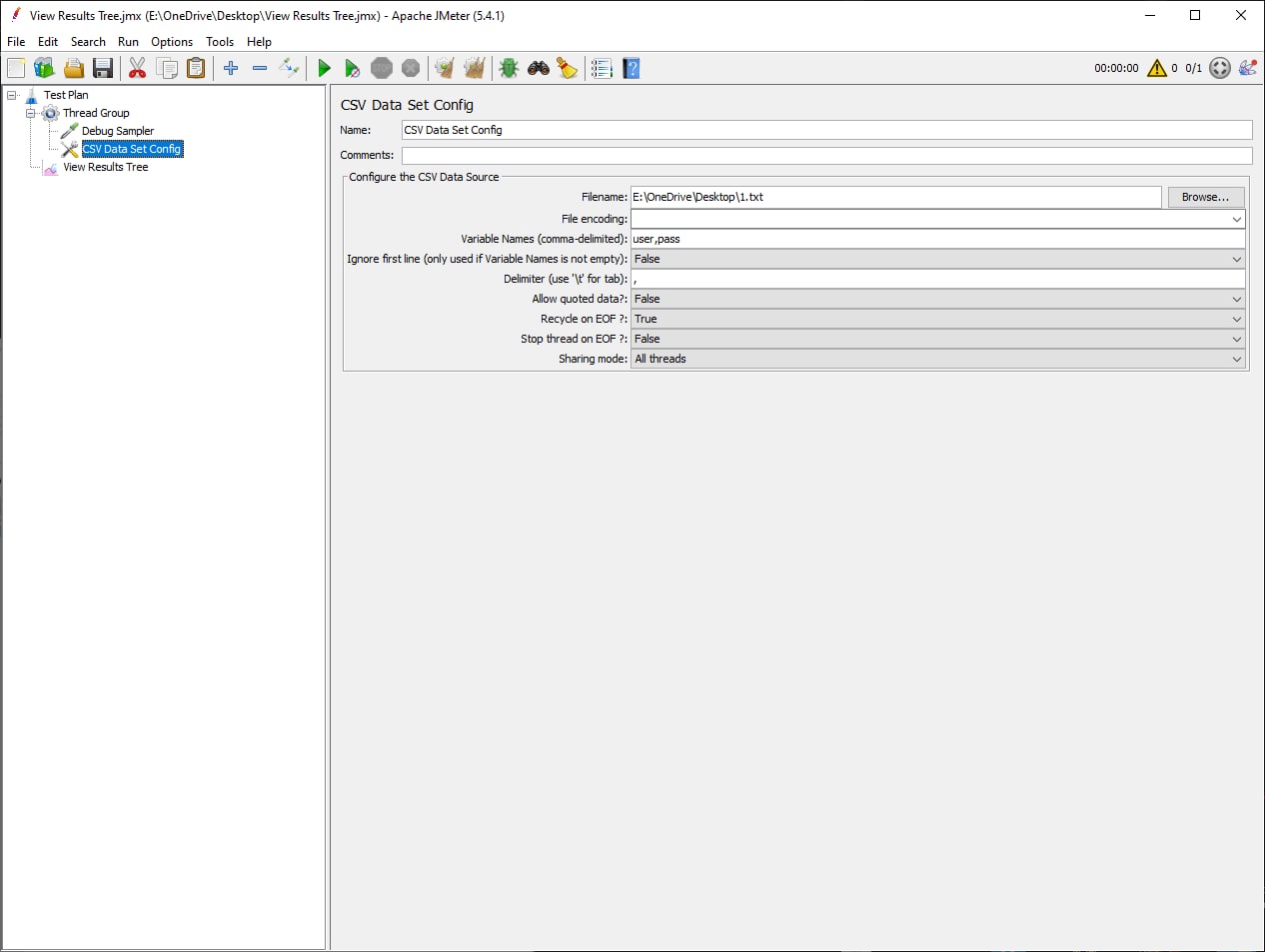The width and height of the screenshot is (1265, 952).
Task: Open the Function Helper list icon
Action: 602,68
